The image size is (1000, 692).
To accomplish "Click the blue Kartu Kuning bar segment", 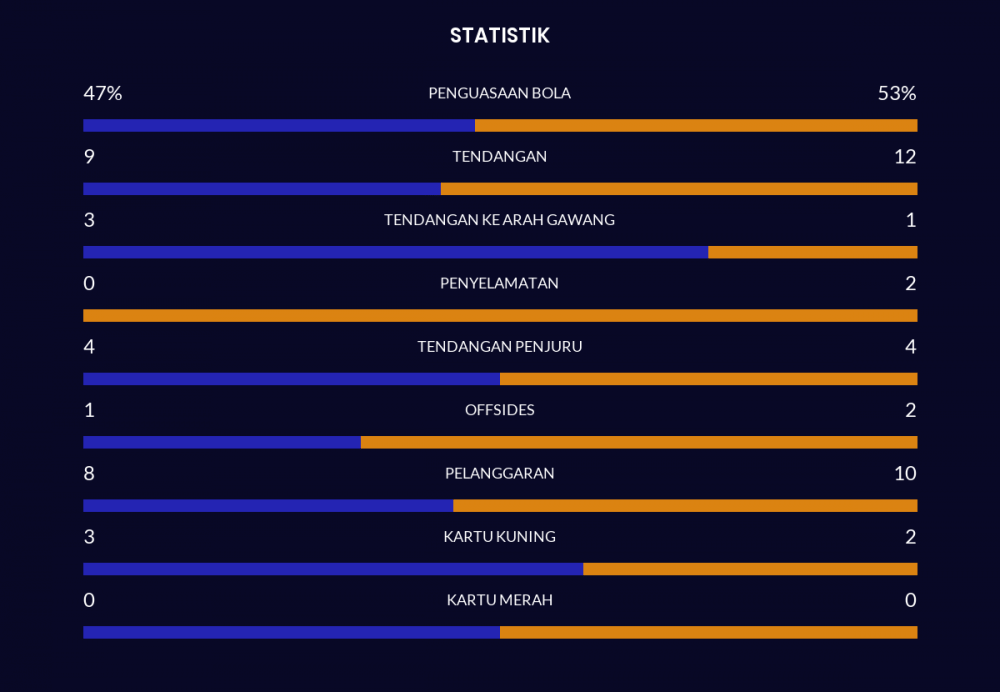I will [x=332, y=569].
